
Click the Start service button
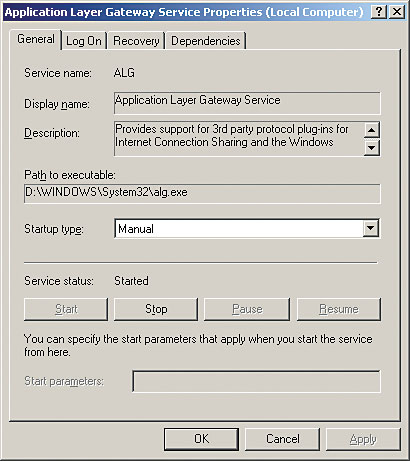pos(66,309)
